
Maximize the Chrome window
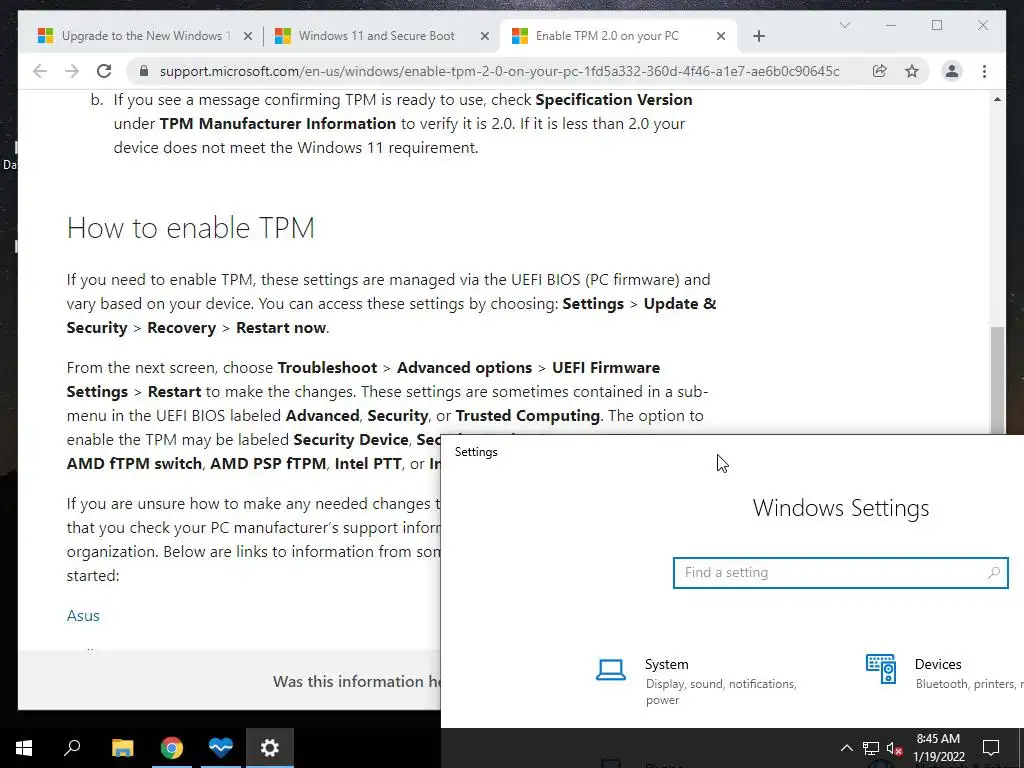coord(937,25)
